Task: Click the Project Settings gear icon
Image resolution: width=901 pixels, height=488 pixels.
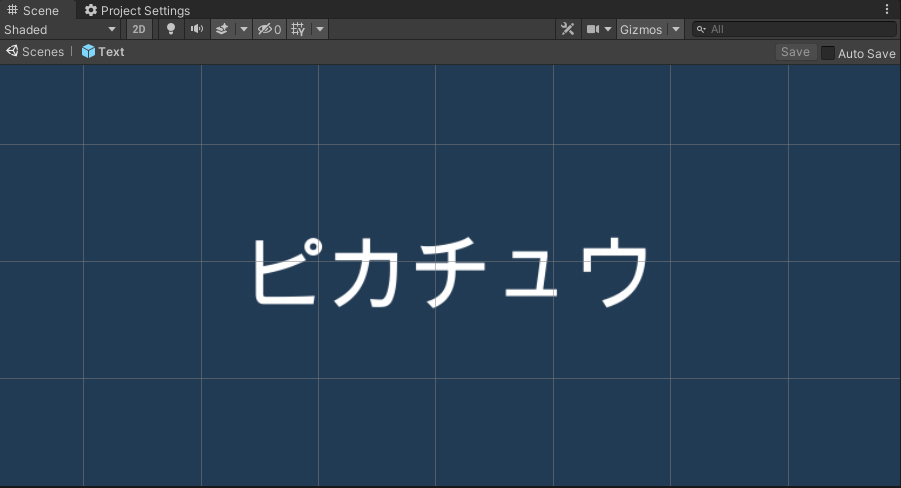Action: click(x=91, y=10)
